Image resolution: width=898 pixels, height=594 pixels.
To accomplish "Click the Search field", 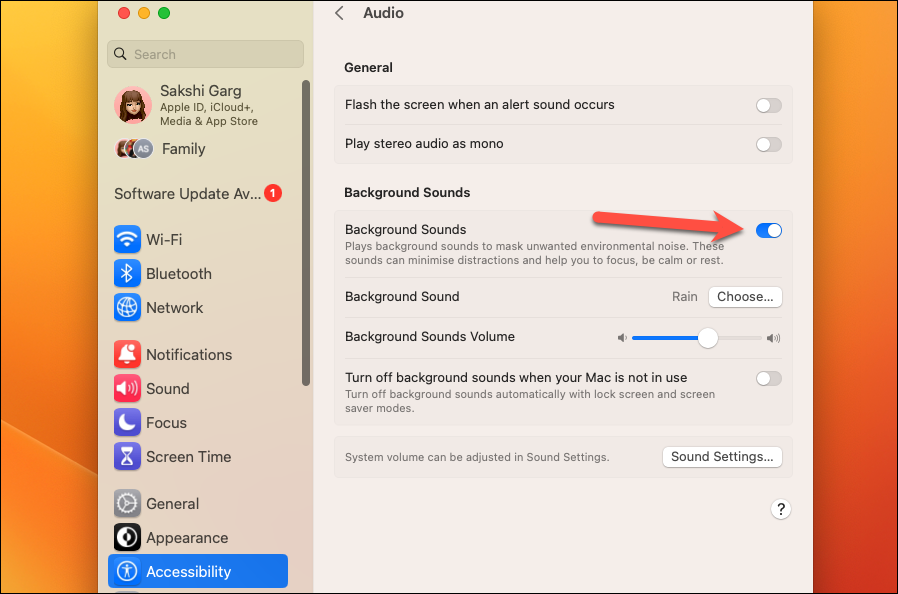I will (x=205, y=54).
